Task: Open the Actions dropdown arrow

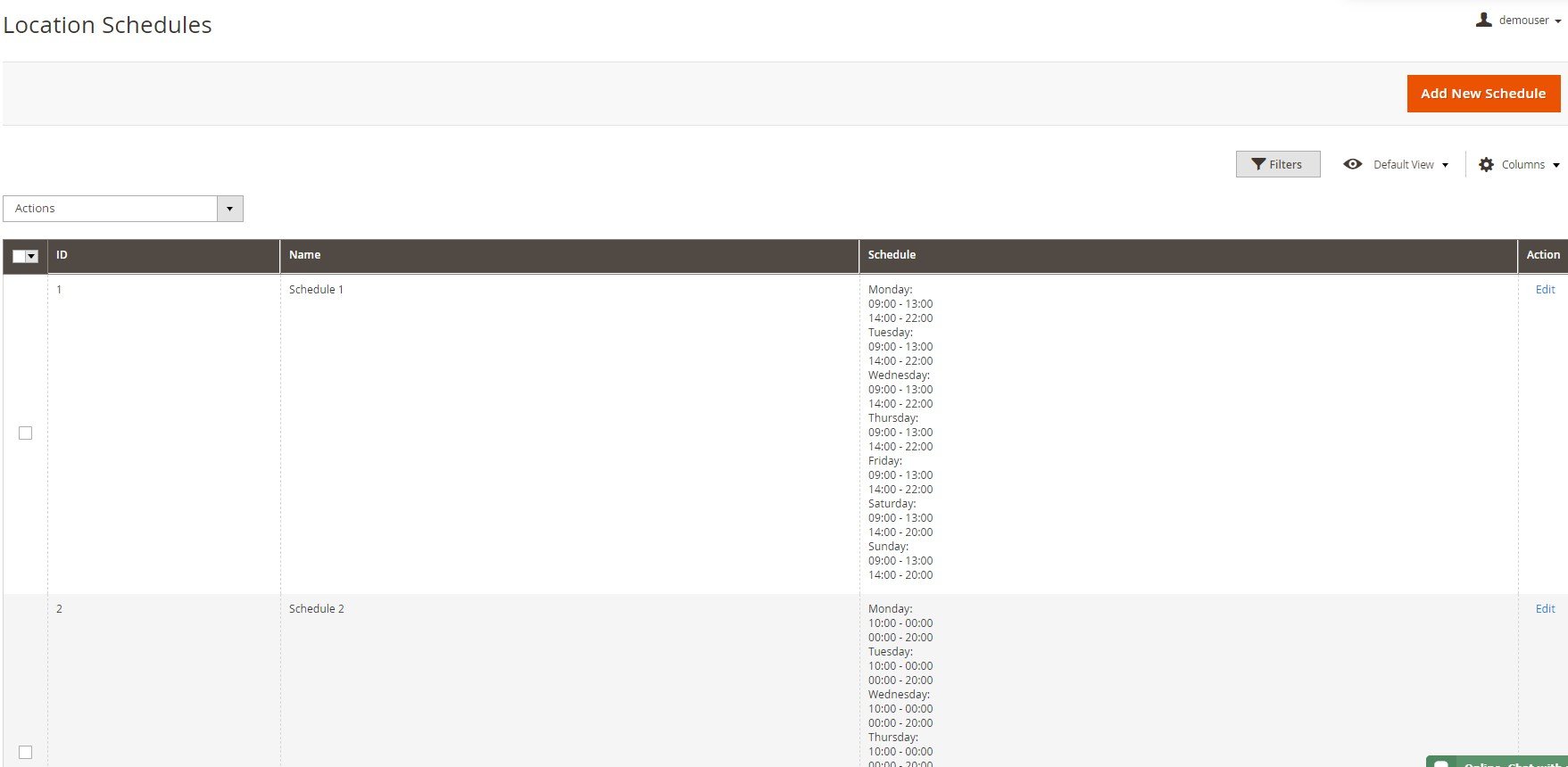Action: point(229,209)
